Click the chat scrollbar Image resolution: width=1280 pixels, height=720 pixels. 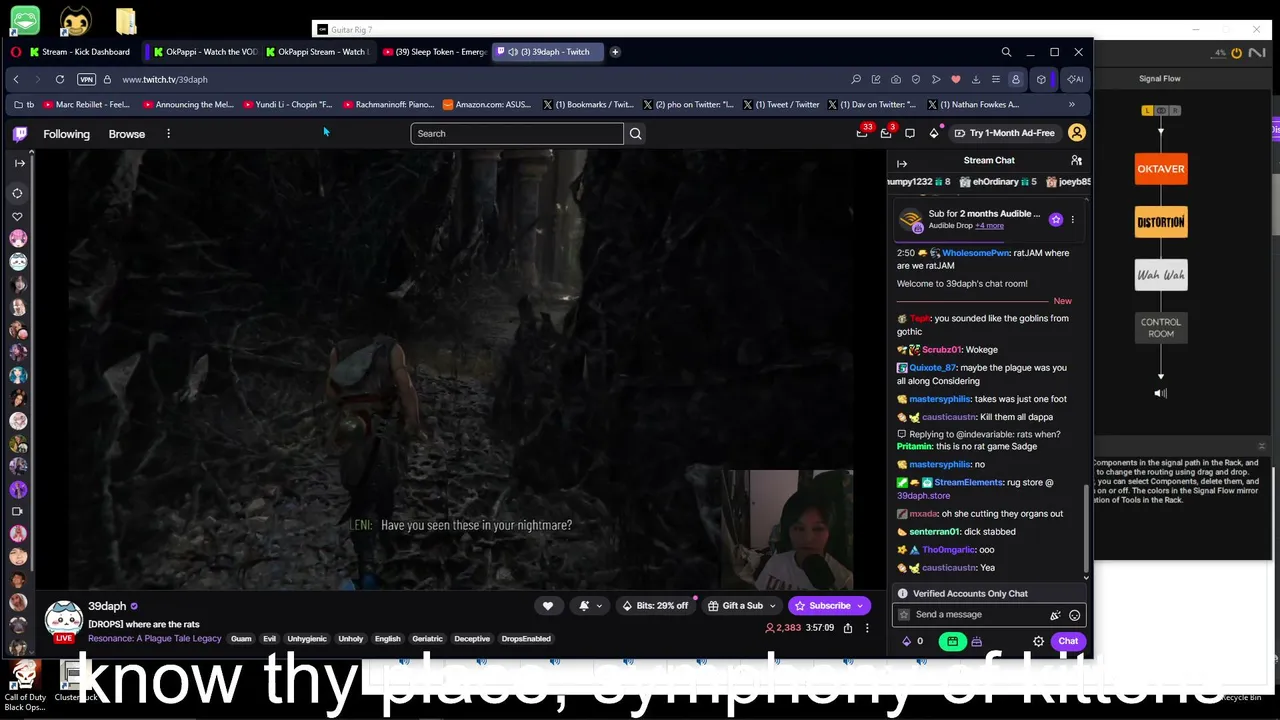click(x=1086, y=530)
